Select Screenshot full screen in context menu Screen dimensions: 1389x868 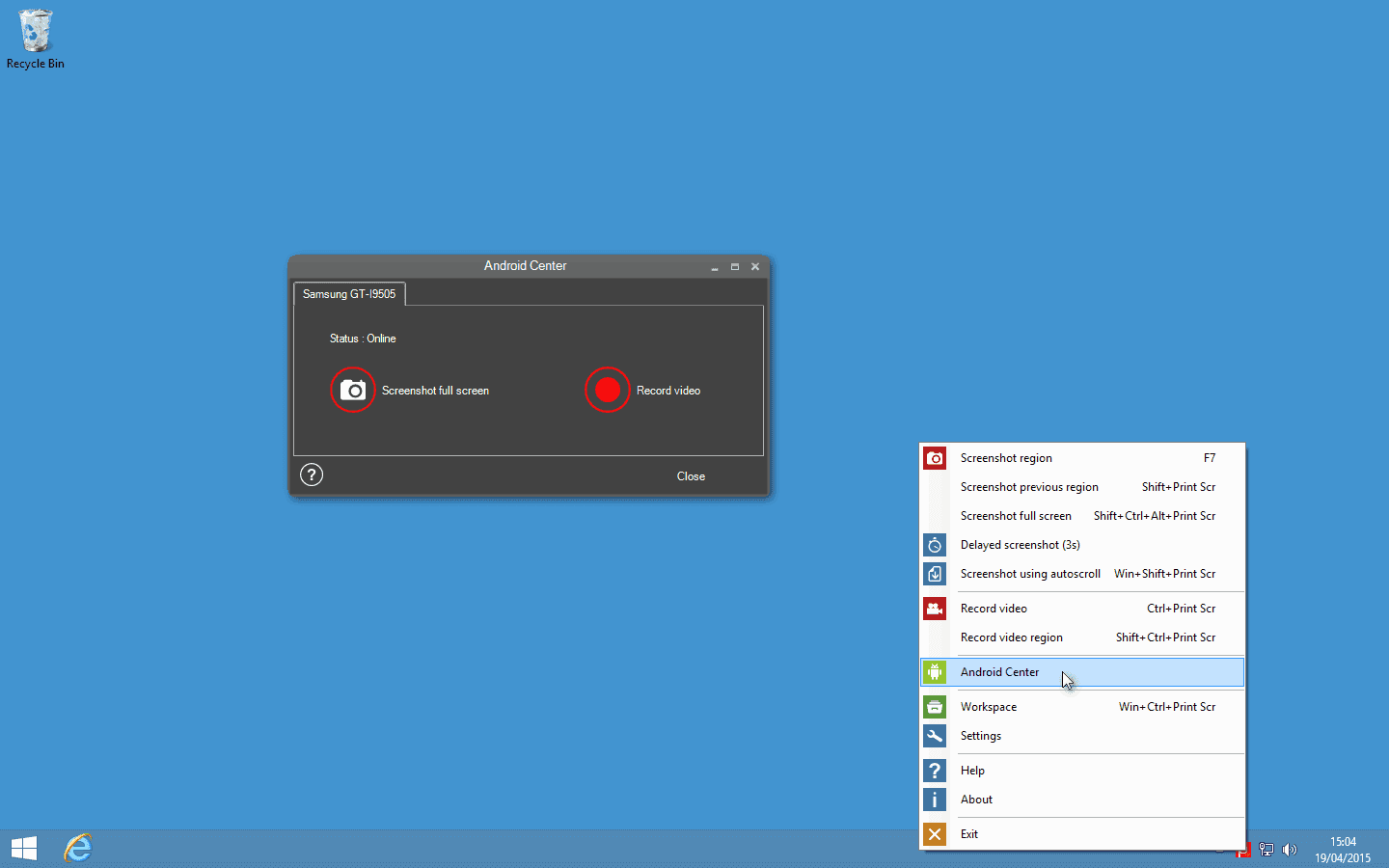pyautogui.click(x=1016, y=516)
